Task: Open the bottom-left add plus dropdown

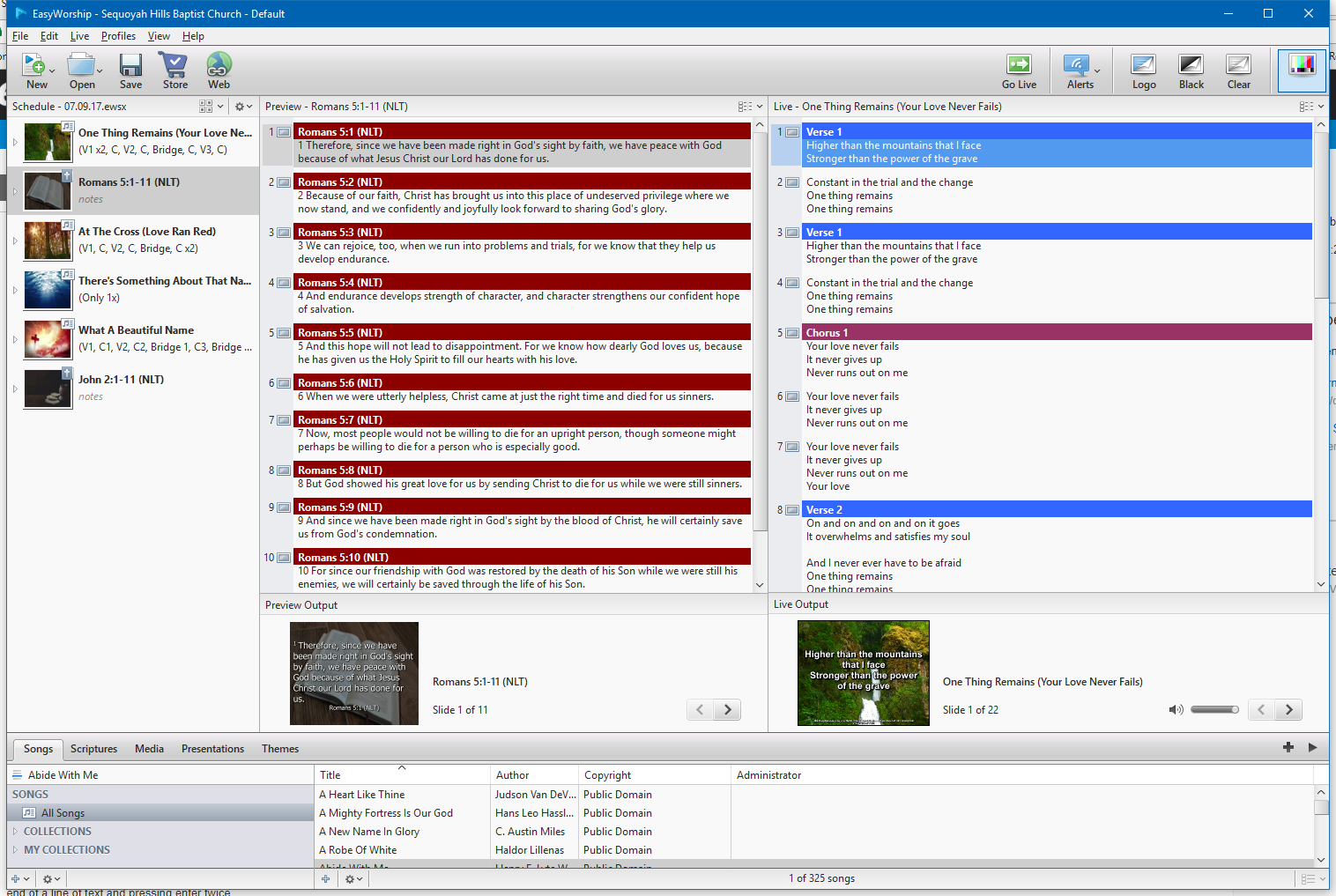Action: point(20,878)
